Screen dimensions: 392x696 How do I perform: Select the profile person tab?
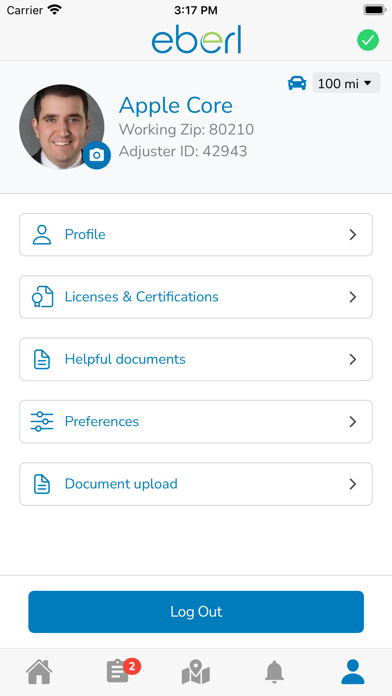coord(353,672)
